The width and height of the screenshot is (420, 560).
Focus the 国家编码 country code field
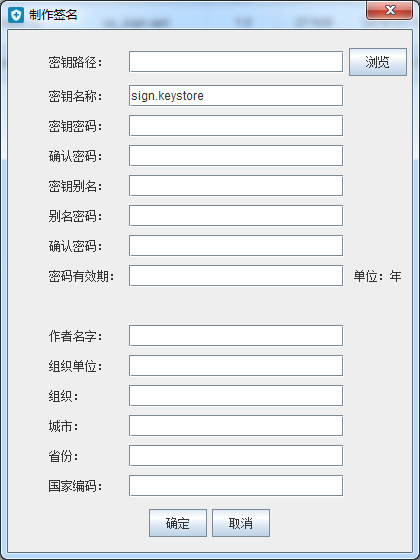click(236, 485)
